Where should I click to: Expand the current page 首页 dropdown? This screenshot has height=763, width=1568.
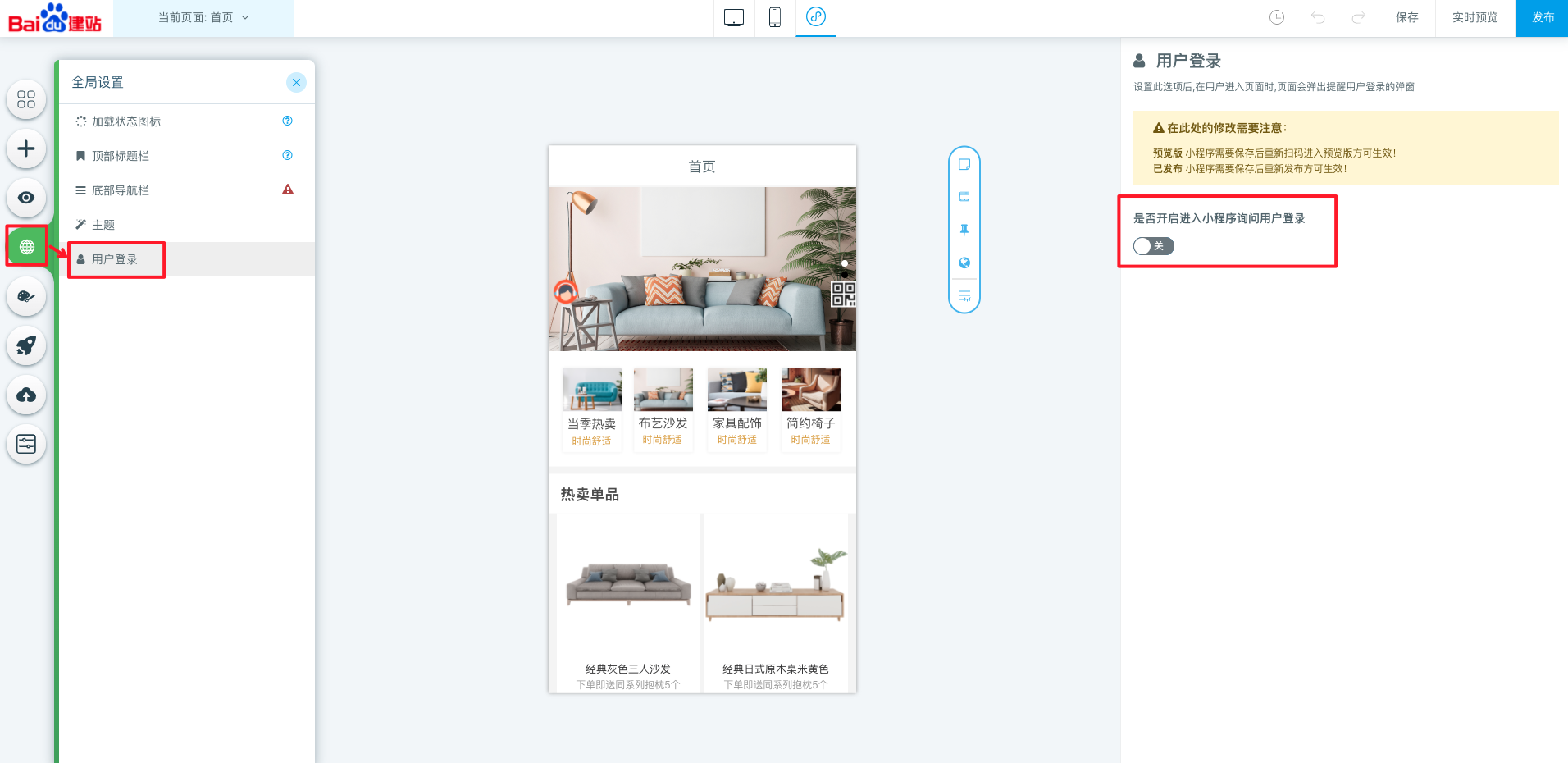203,17
